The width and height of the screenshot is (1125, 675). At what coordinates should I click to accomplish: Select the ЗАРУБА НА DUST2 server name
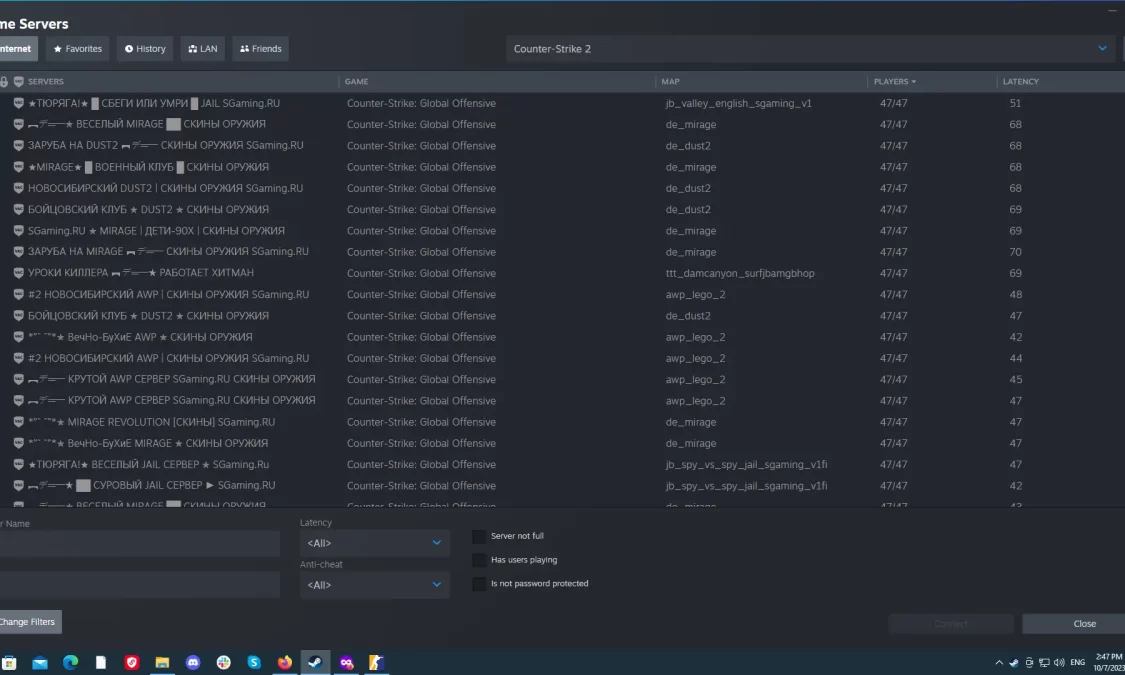166,146
